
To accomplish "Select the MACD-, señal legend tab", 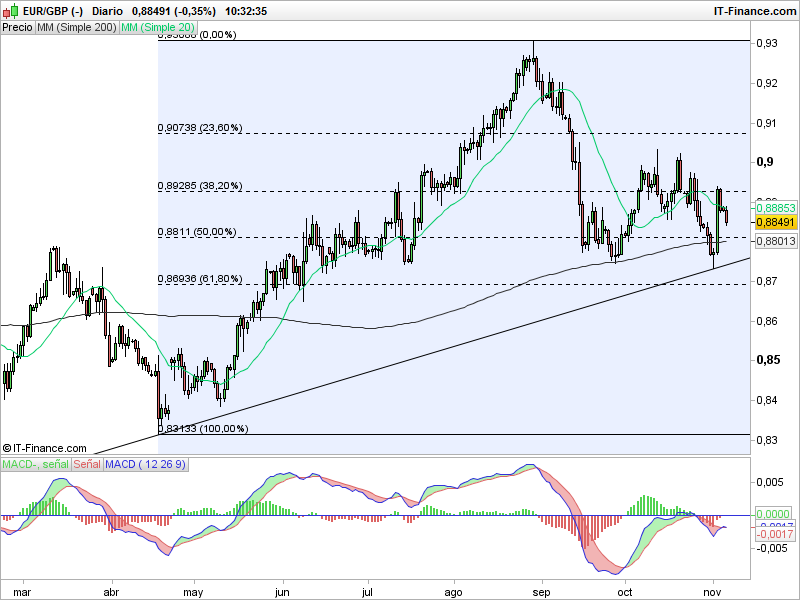I will coord(36,464).
